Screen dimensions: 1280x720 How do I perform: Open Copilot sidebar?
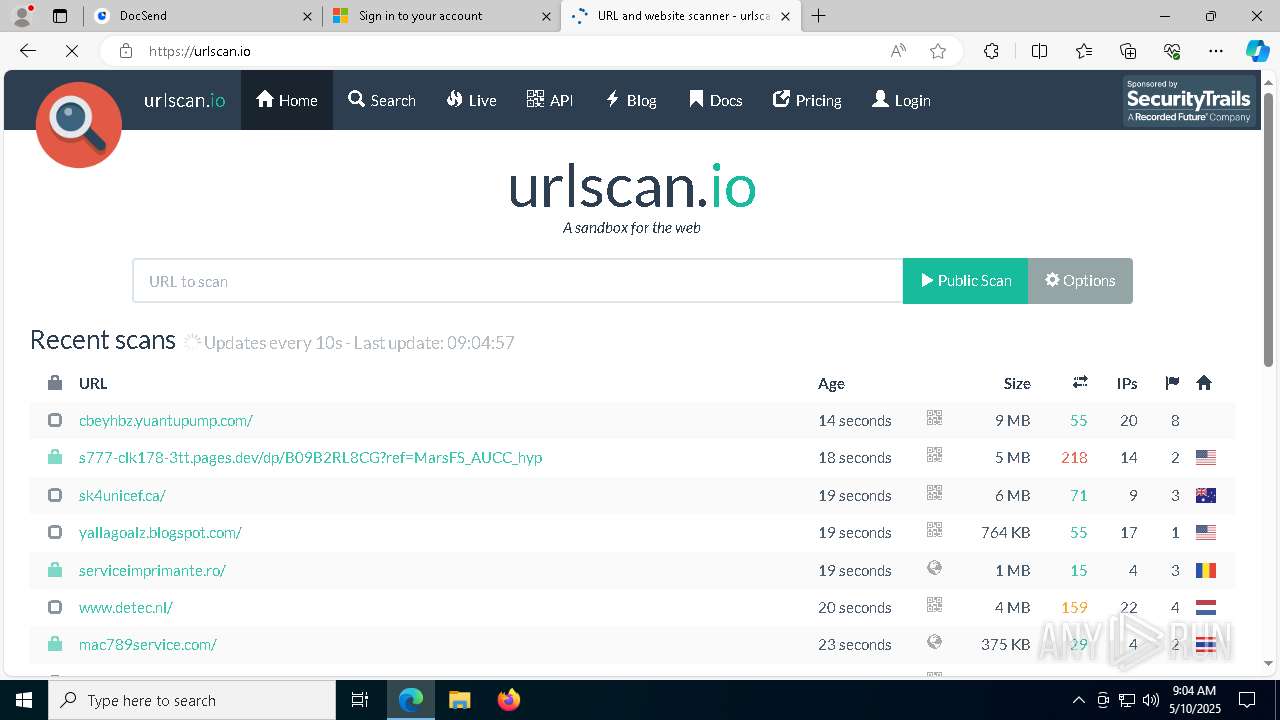click(x=1257, y=51)
